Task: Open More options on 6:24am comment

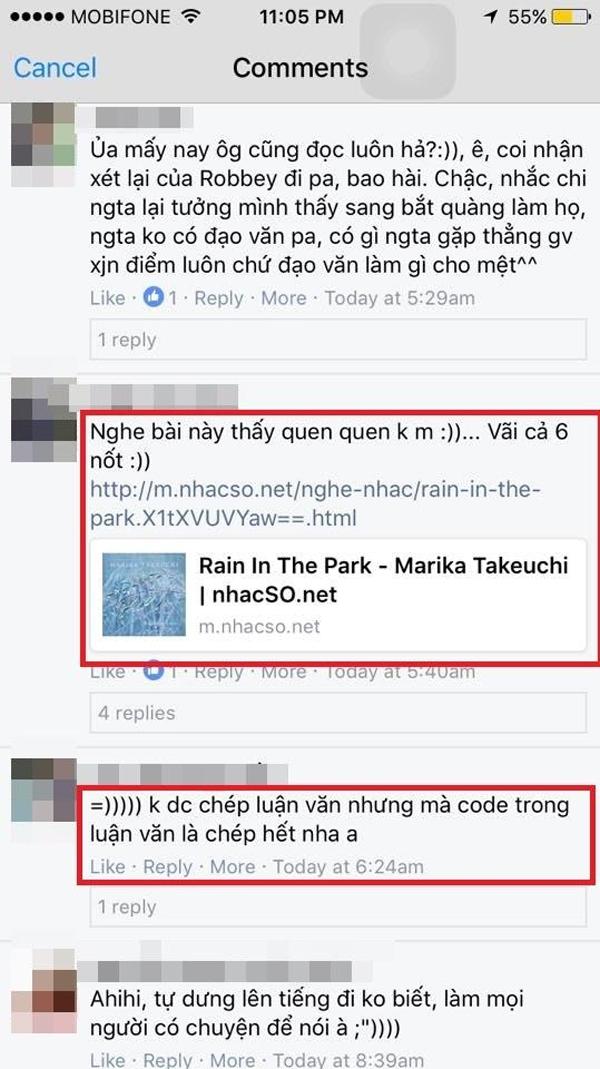Action: [x=232, y=867]
